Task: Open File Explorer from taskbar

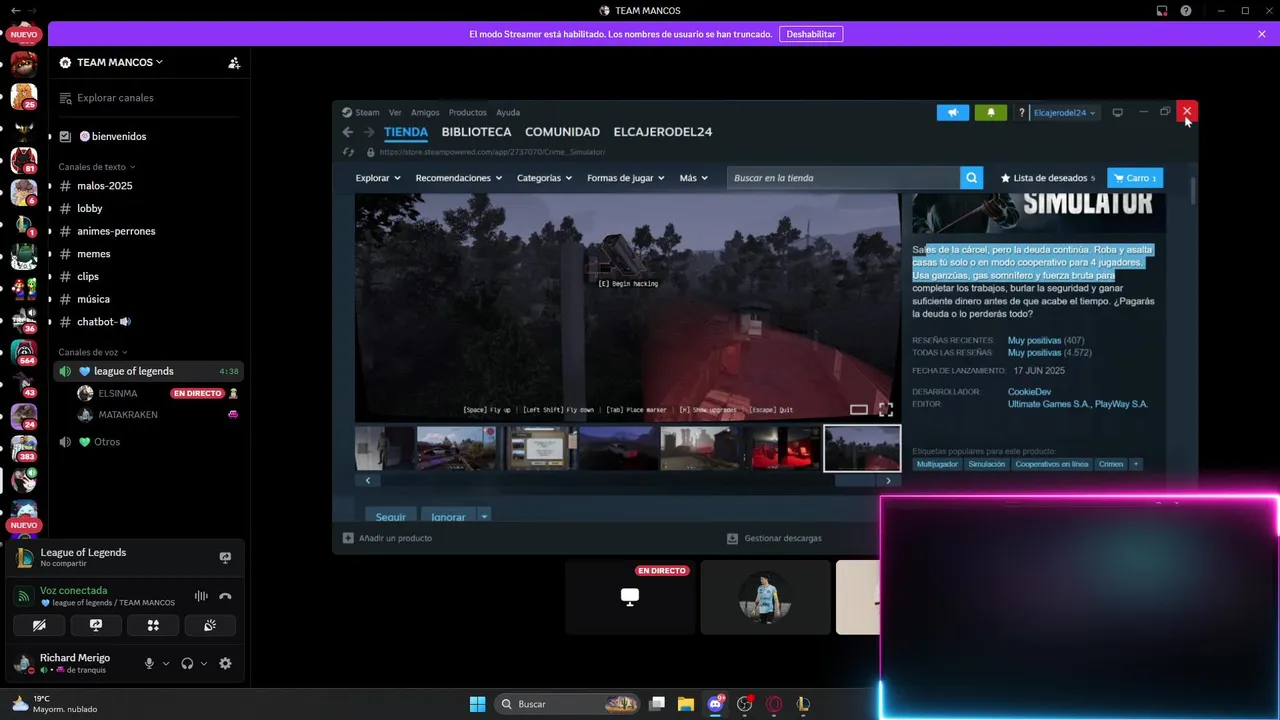Action: 686,704
